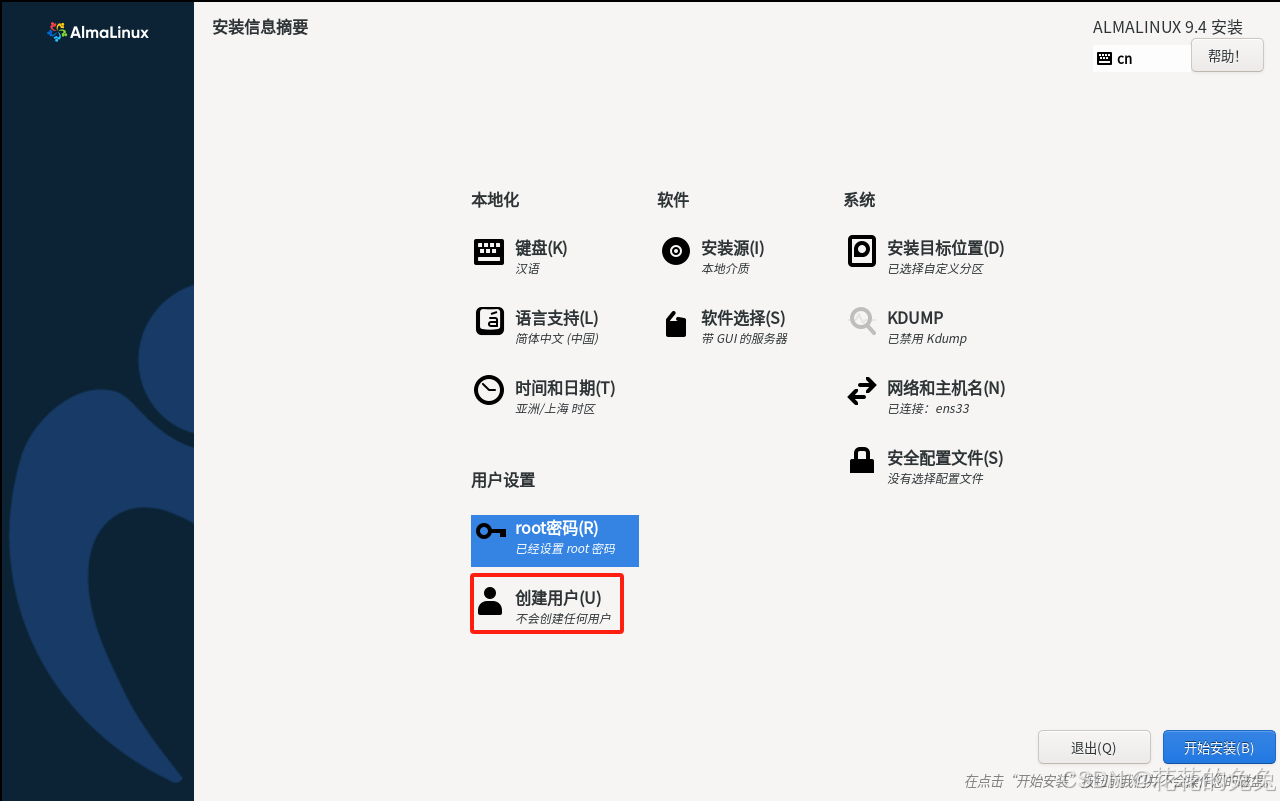Click 开始安装(B) to begin installation
The width and height of the screenshot is (1280, 801).
[x=1219, y=748]
